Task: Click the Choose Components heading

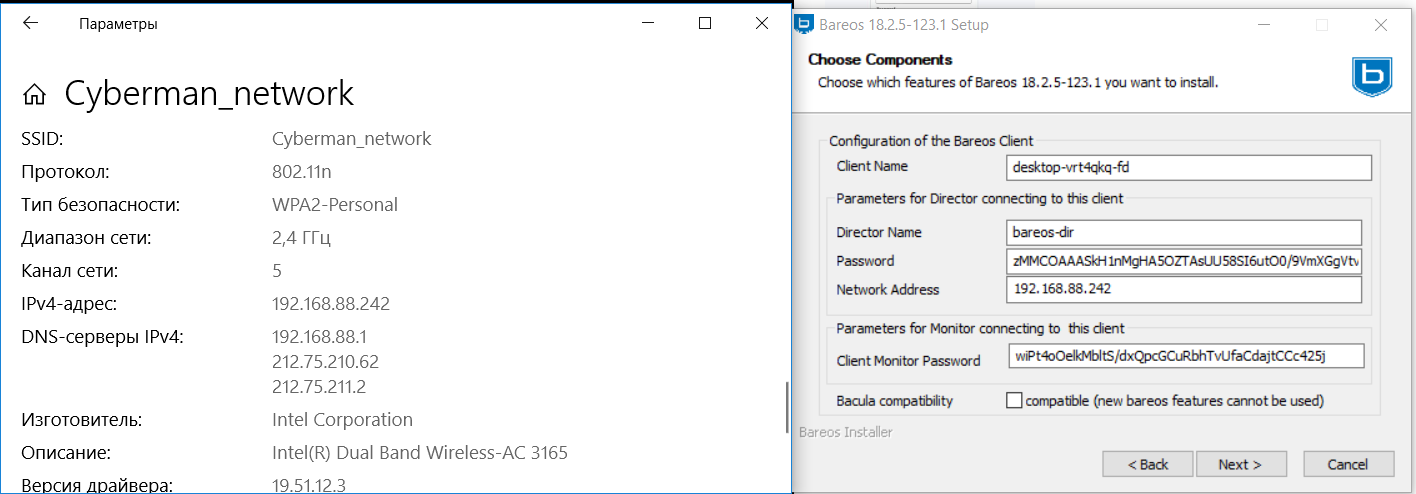Action: [880, 60]
